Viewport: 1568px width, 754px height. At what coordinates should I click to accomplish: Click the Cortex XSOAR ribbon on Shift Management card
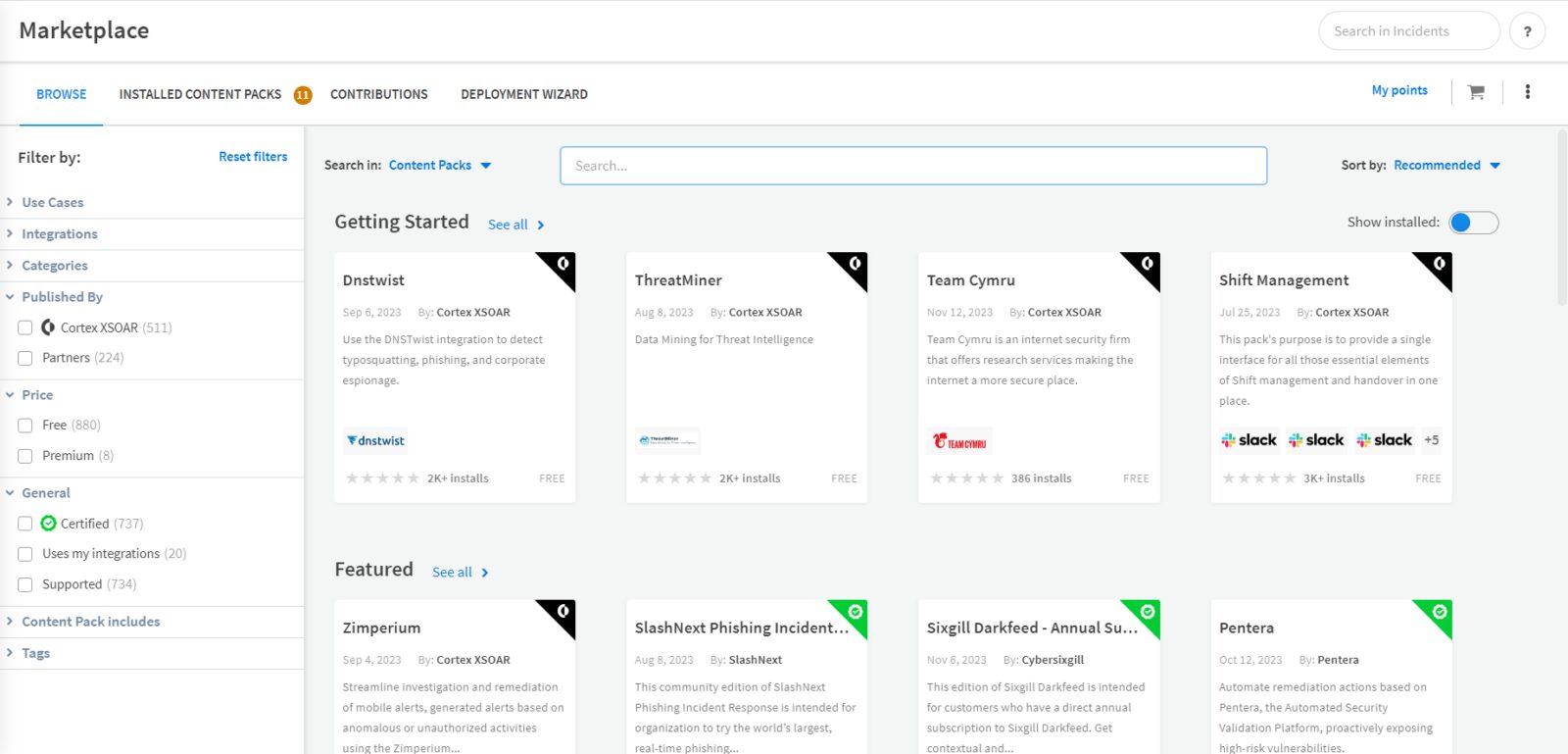[1439, 266]
